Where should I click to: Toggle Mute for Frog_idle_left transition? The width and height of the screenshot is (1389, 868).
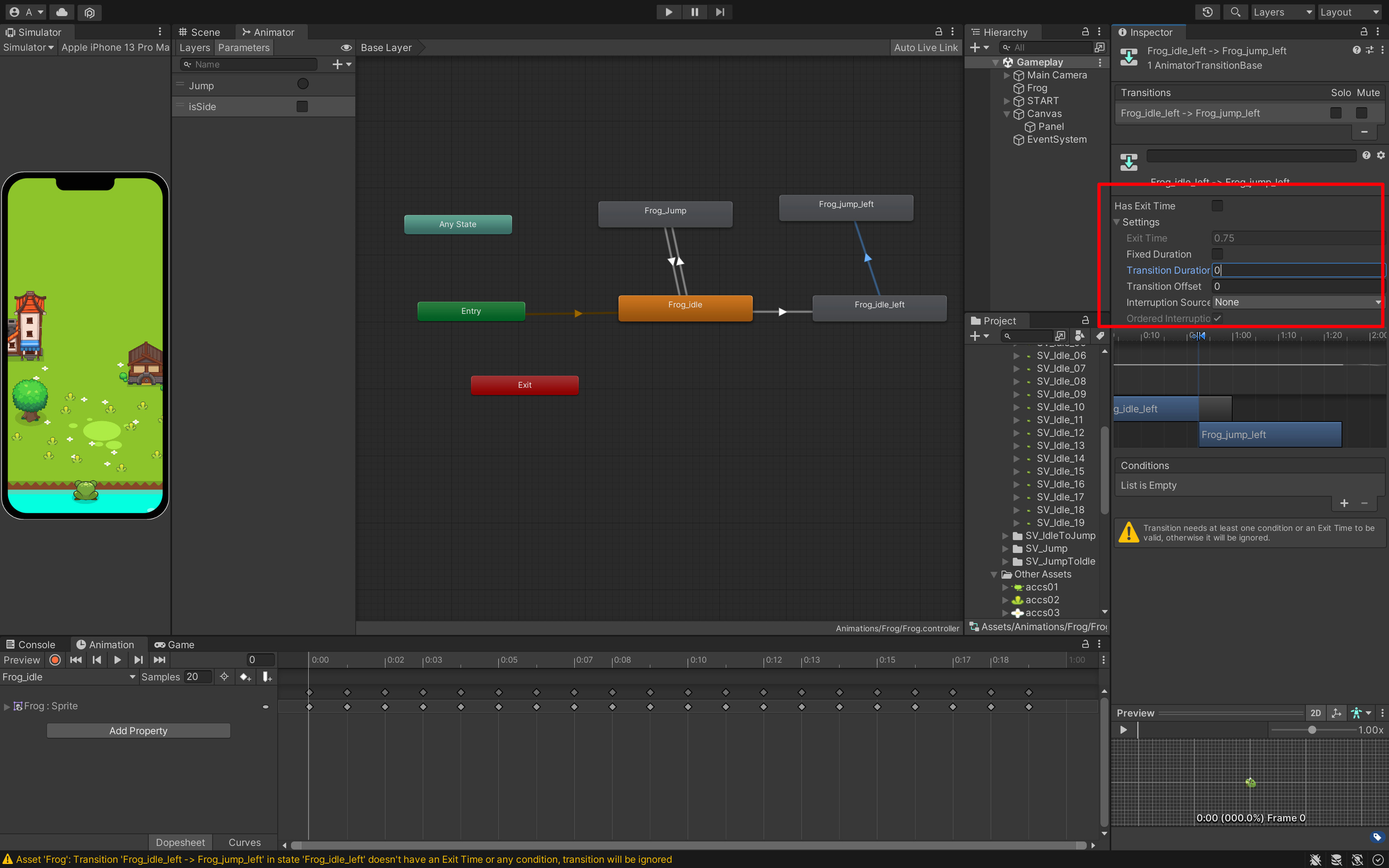1361,113
